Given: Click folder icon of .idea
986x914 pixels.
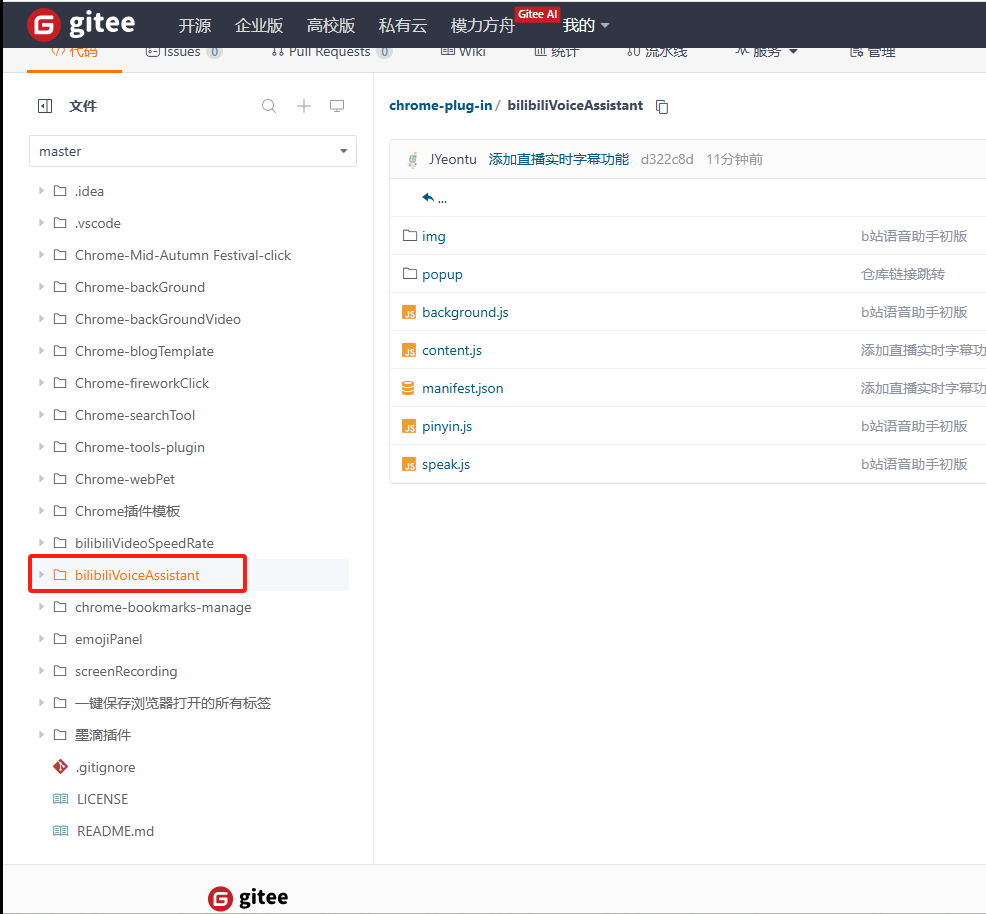Looking at the screenshot, I should (x=60, y=190).
